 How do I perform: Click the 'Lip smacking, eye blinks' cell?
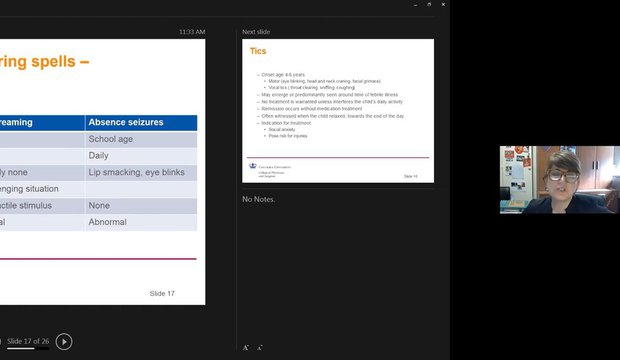141,172
